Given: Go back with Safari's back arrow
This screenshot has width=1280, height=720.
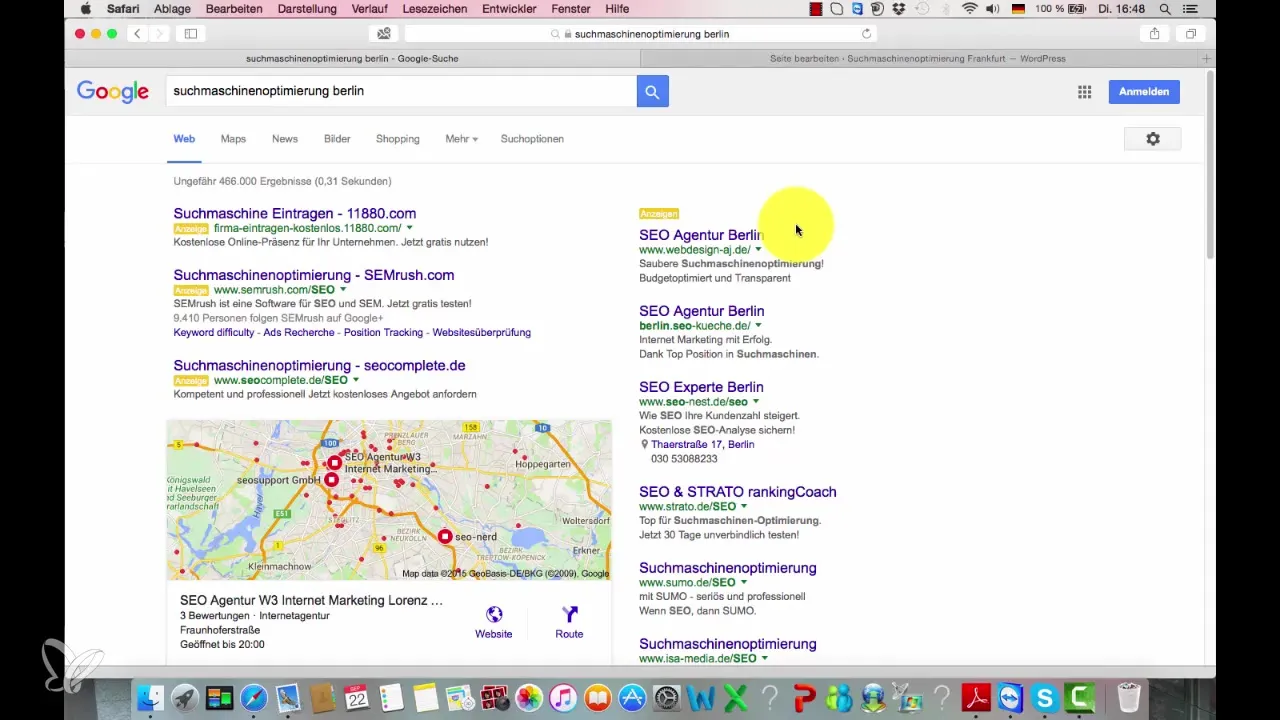Looking at the screenshot, I should 137,34.
